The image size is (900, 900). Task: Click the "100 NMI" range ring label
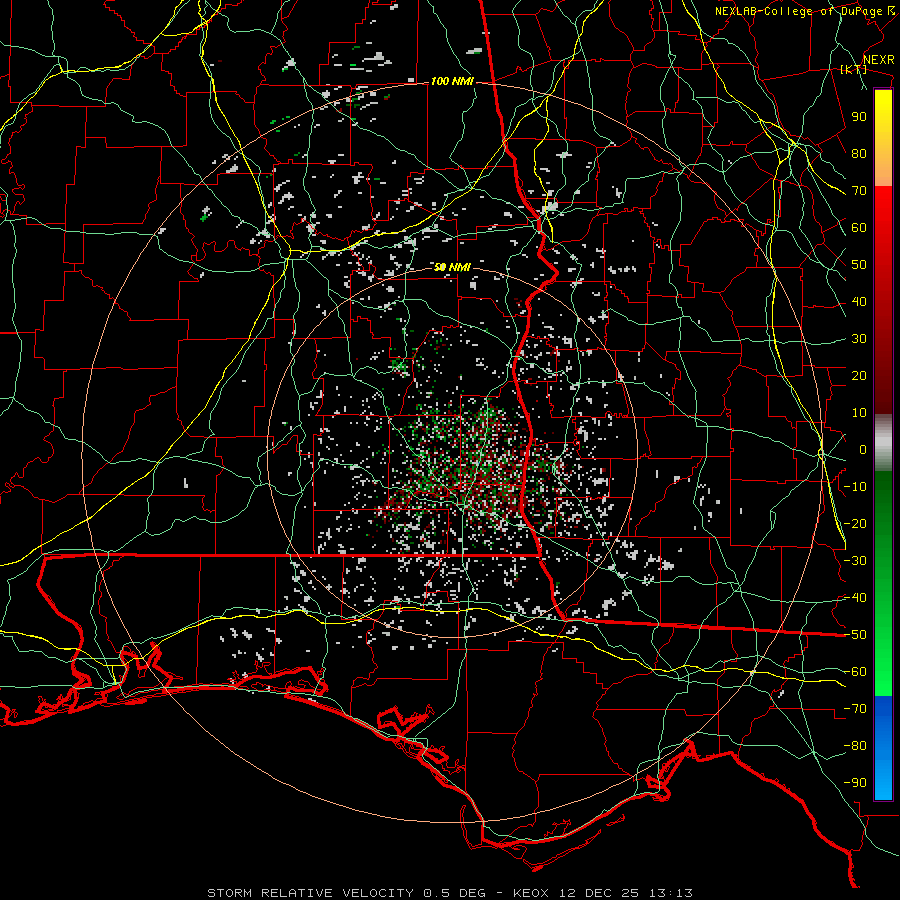pyautogui.click(x=452, y=82)
